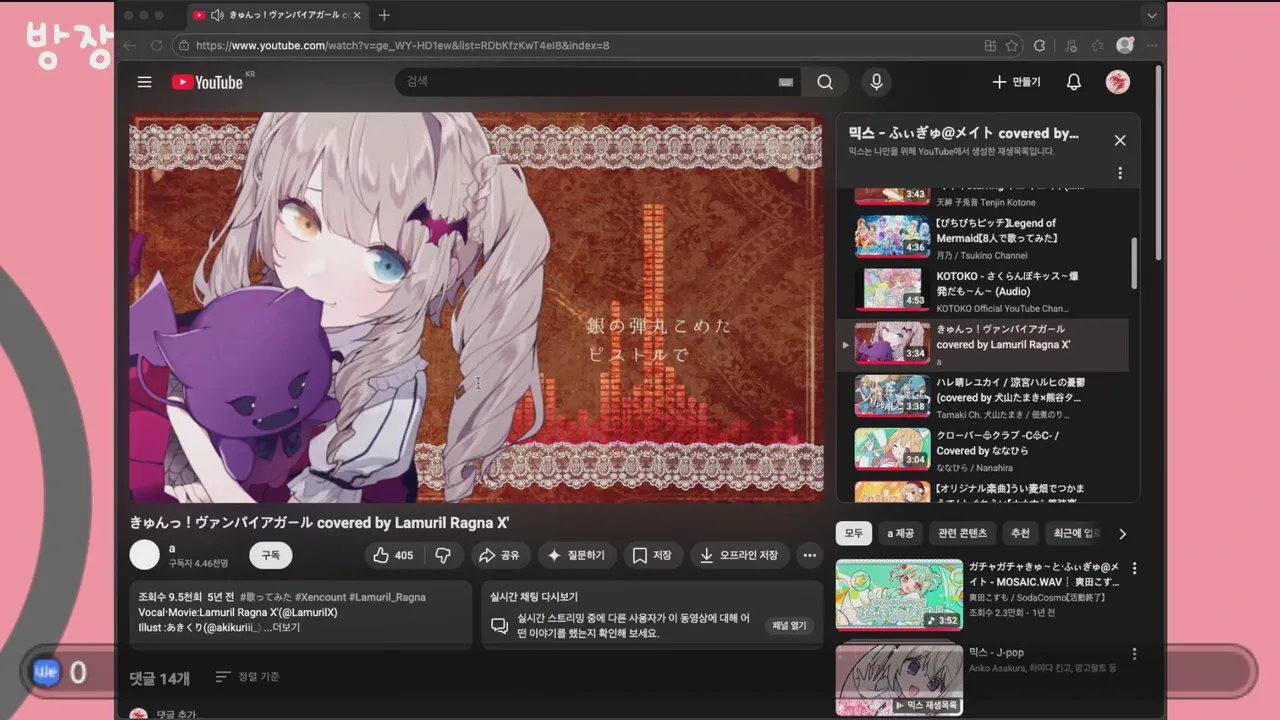Click the #Lamuril_Ragna hashtag
1280x720 pixels.
[387, 597]
